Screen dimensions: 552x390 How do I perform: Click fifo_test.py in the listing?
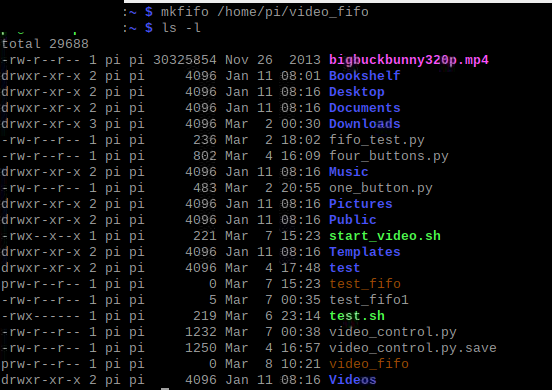tap(377, 140)
